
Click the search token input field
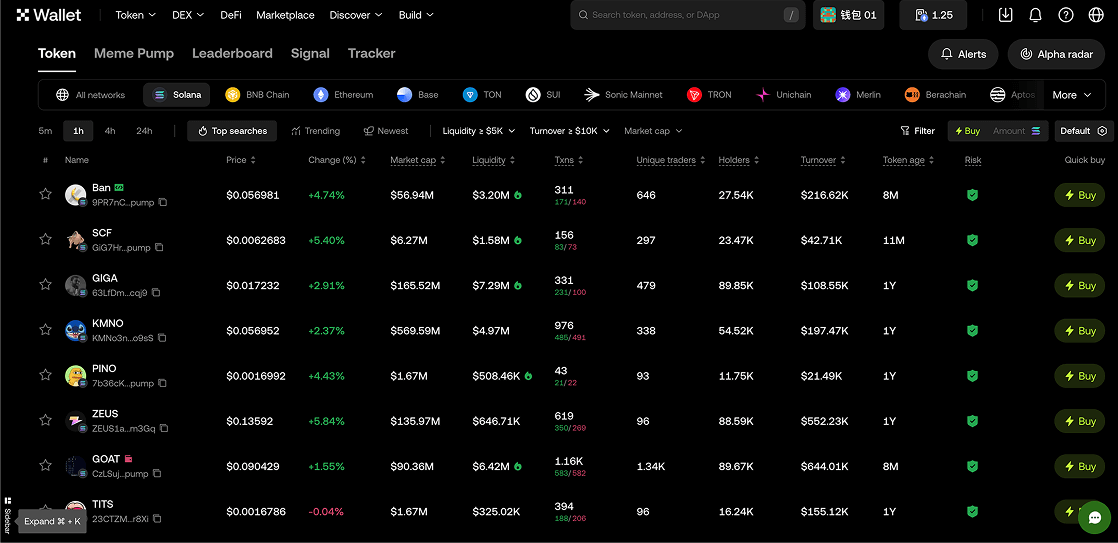(688, 15)
